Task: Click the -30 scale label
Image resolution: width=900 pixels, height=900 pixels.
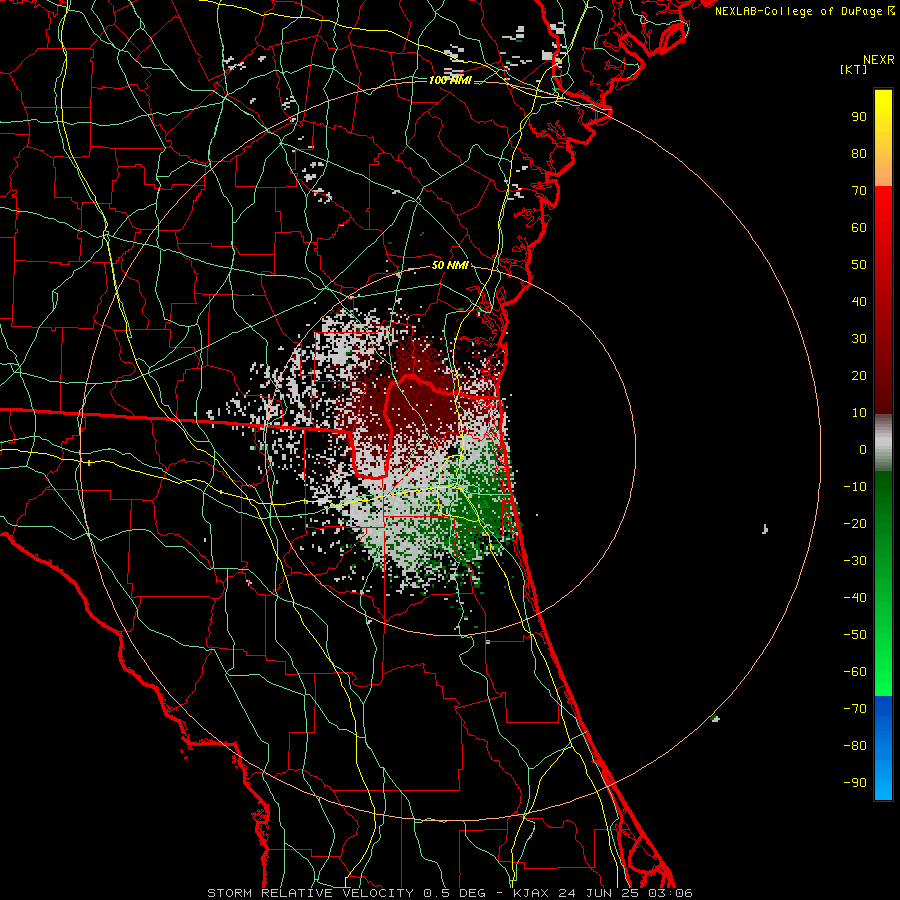Action: (855, 561)
